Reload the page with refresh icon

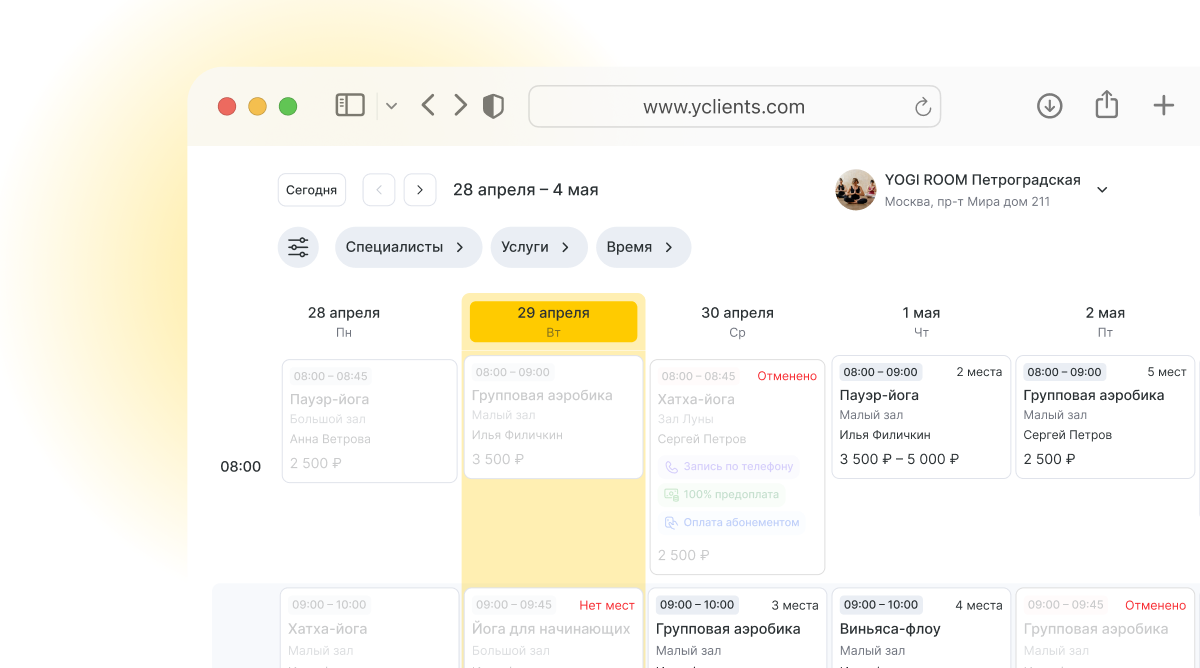[922, 106]
